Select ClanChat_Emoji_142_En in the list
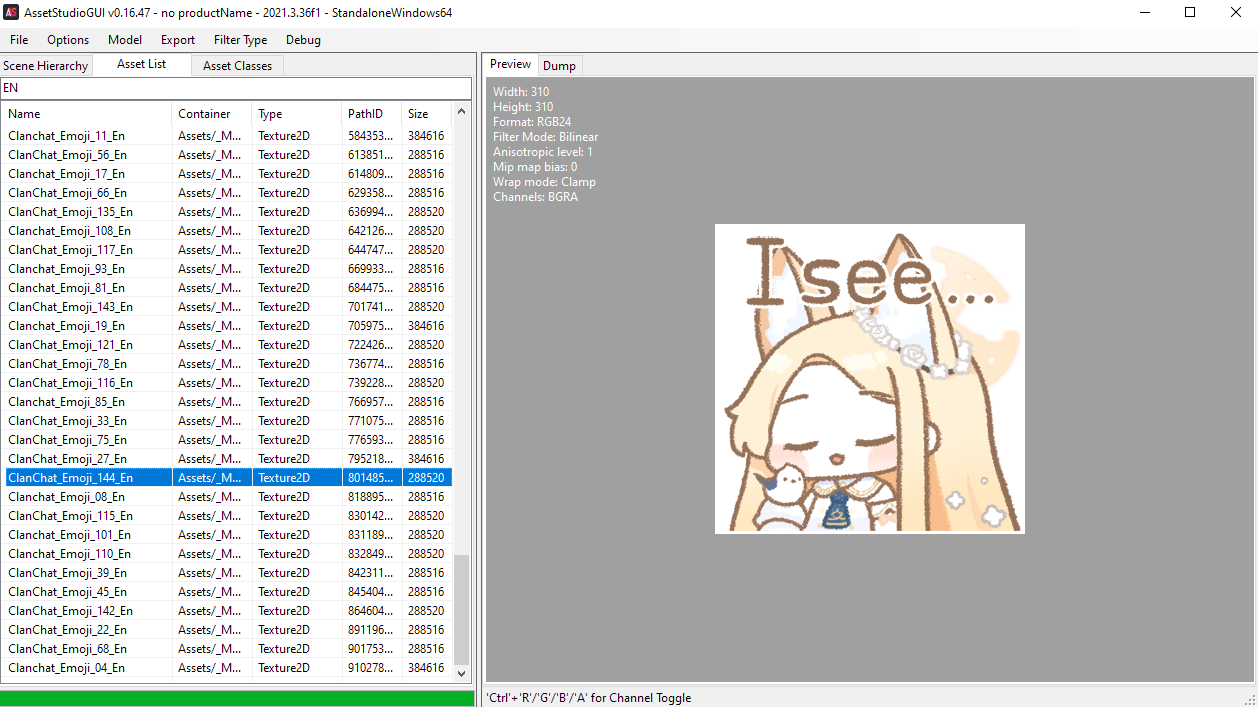This screenshot has height=707, width=1258. click(229, 611)
